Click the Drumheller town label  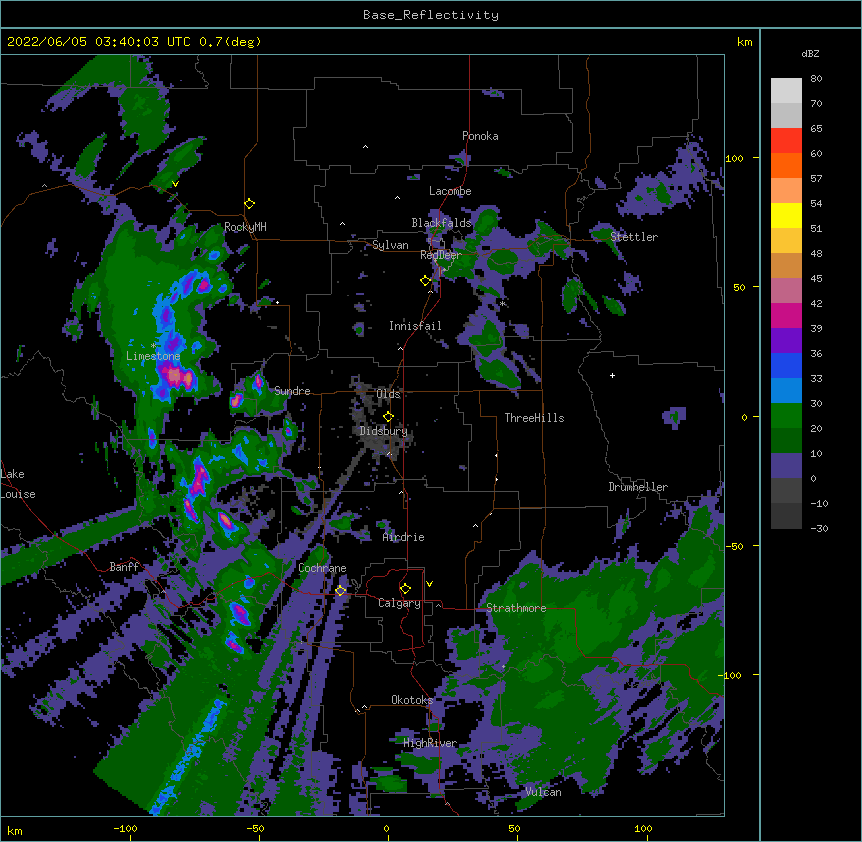[x=638, y=487]
